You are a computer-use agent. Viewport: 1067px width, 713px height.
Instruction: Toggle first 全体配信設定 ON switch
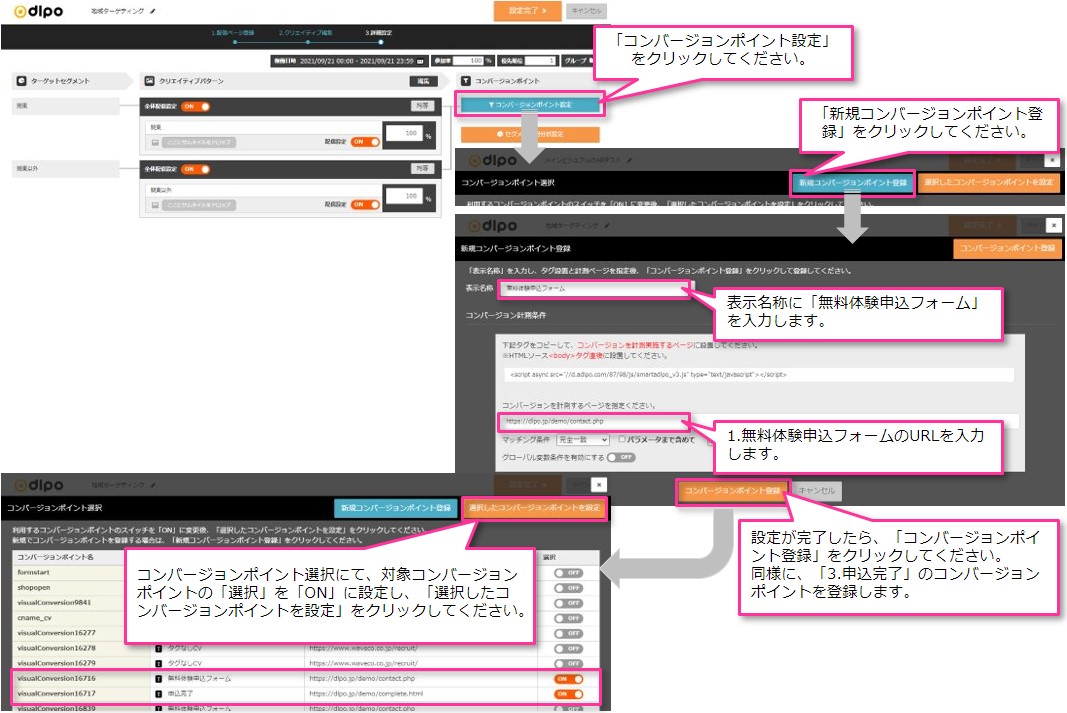(x=195, y=106)
